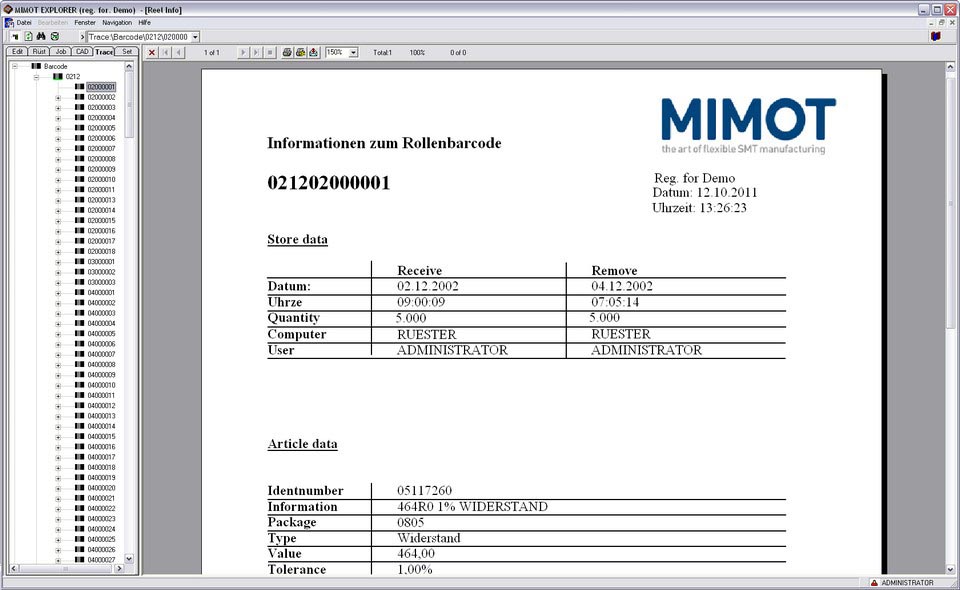
Task: Expand the 03000001 tree node
Action: [x=58, y=262]
